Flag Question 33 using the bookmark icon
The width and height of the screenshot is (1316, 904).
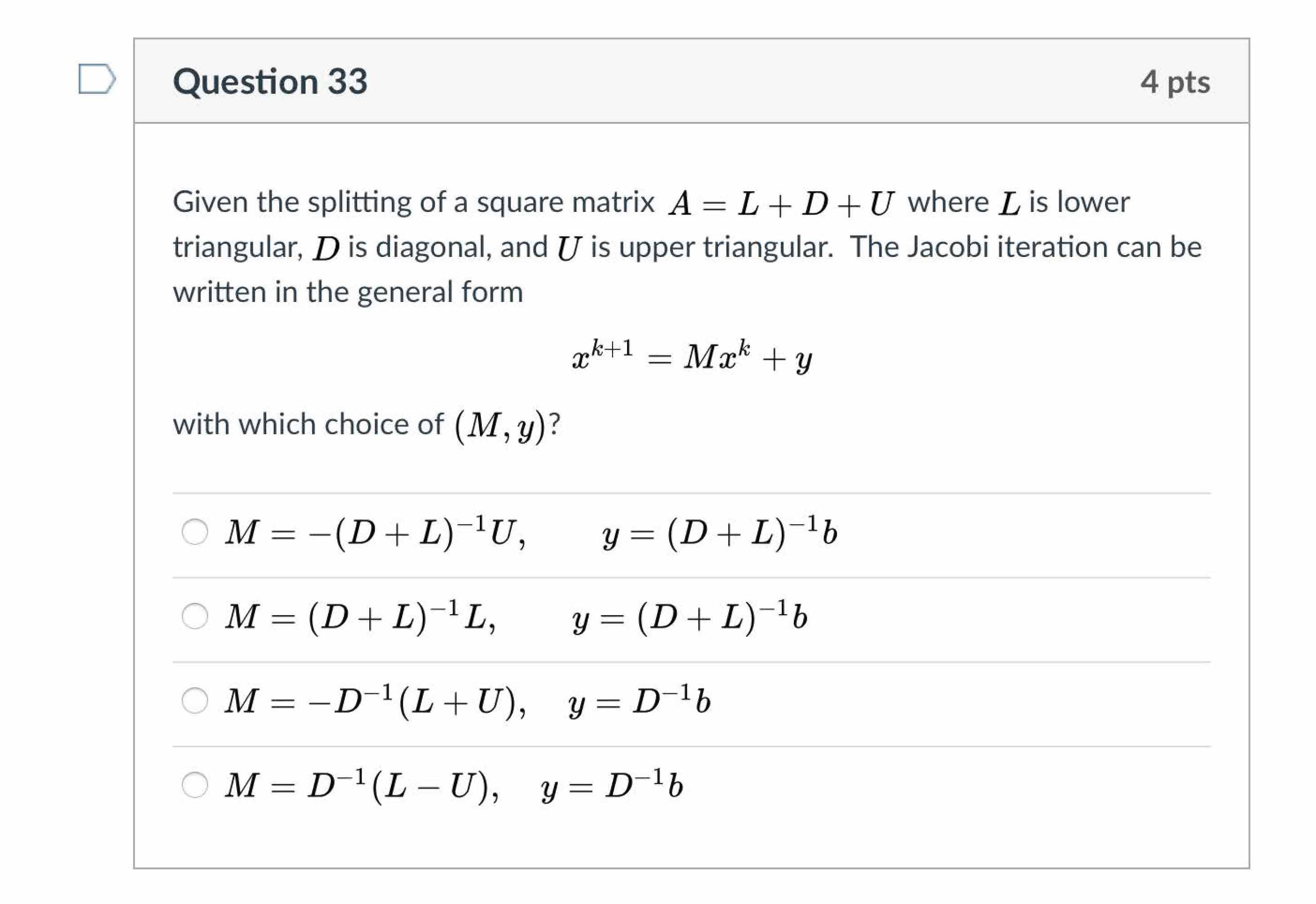pyautogui.click(x=97, y=79)
